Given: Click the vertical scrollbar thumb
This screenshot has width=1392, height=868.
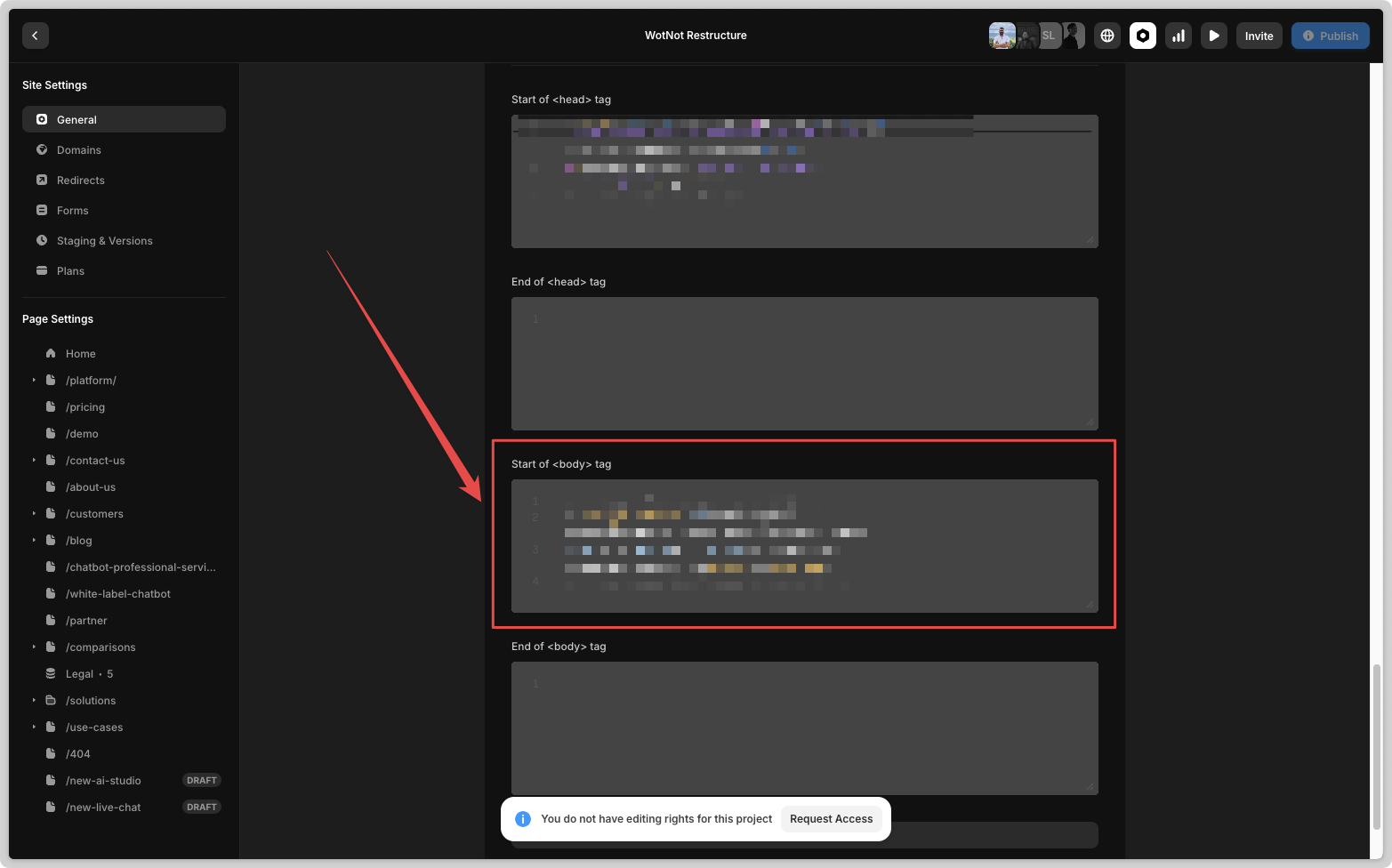Looking at the screenshot, I should pos(1377,745).
